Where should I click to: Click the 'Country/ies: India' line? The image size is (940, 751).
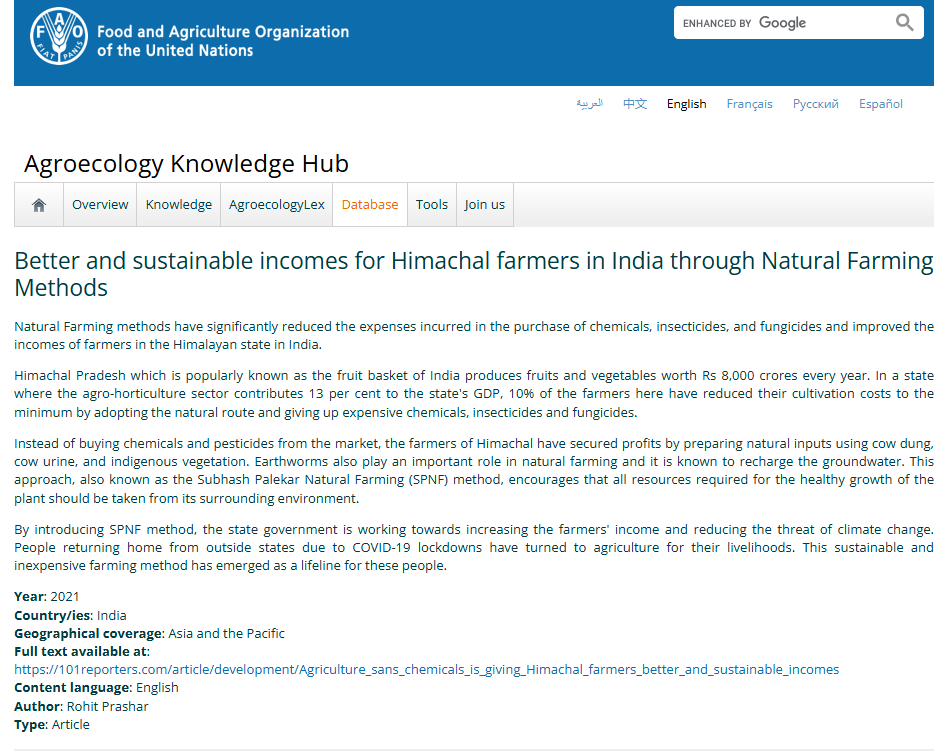(70, 616)
